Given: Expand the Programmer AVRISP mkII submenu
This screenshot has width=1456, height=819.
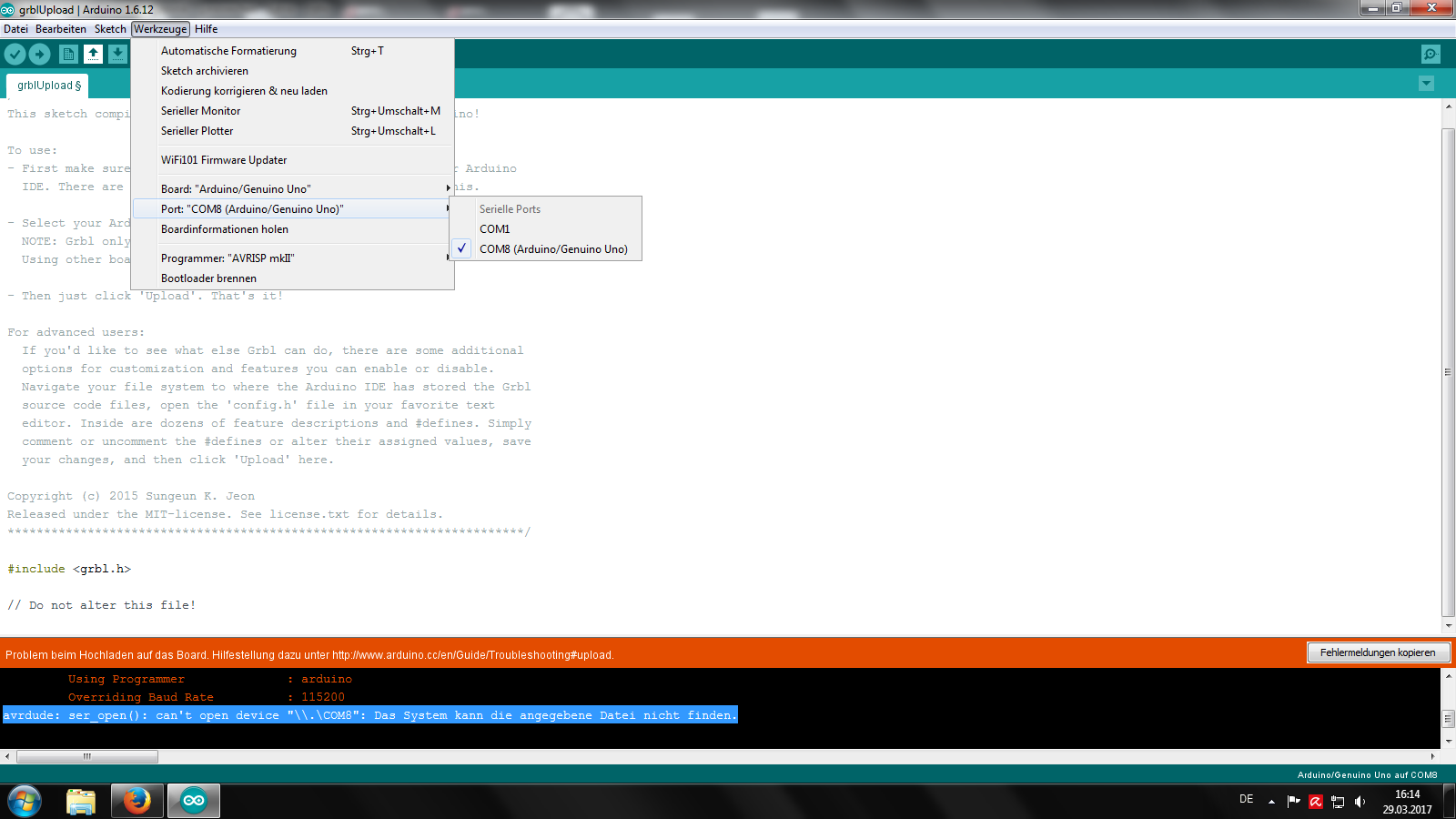Looking at the screenshot, I should pos(292,258).
